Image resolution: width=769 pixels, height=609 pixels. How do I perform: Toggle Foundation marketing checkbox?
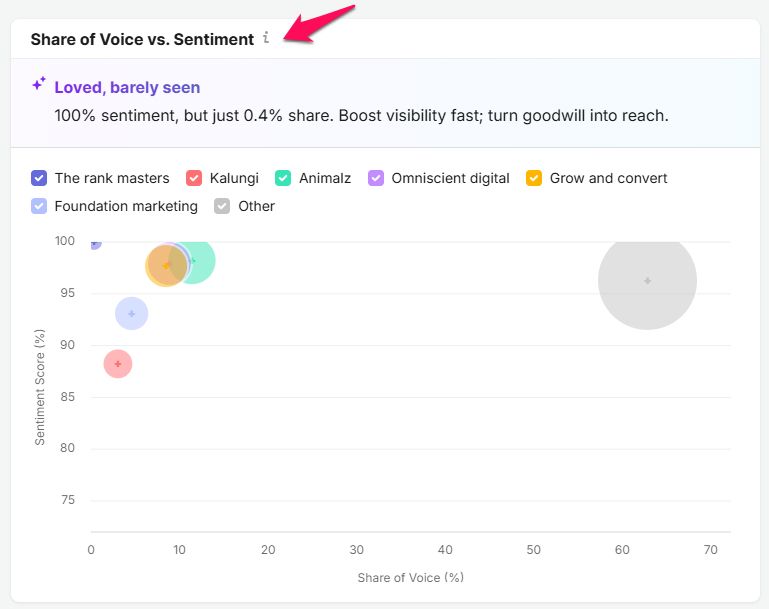coord(39,206)
